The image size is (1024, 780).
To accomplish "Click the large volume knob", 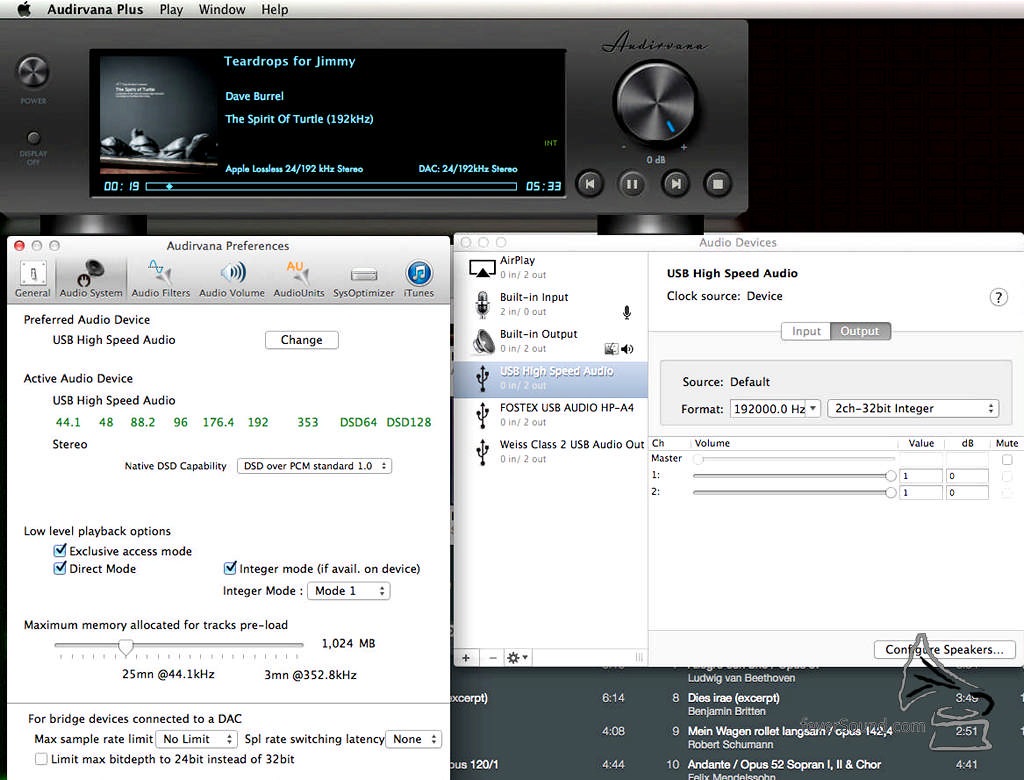I will coord(655,103).
